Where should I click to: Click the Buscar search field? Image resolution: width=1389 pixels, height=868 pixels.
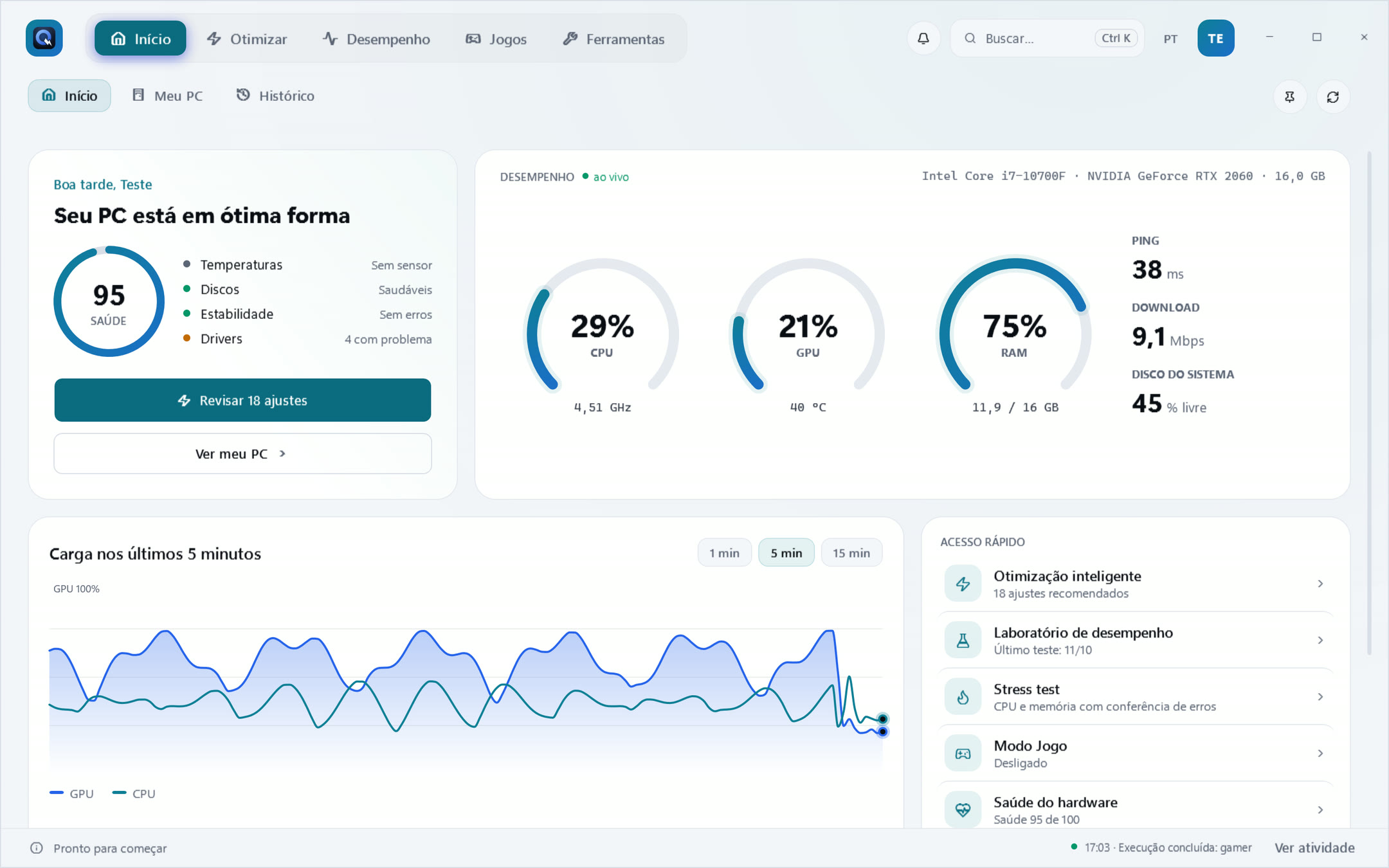coord(1047,39)
